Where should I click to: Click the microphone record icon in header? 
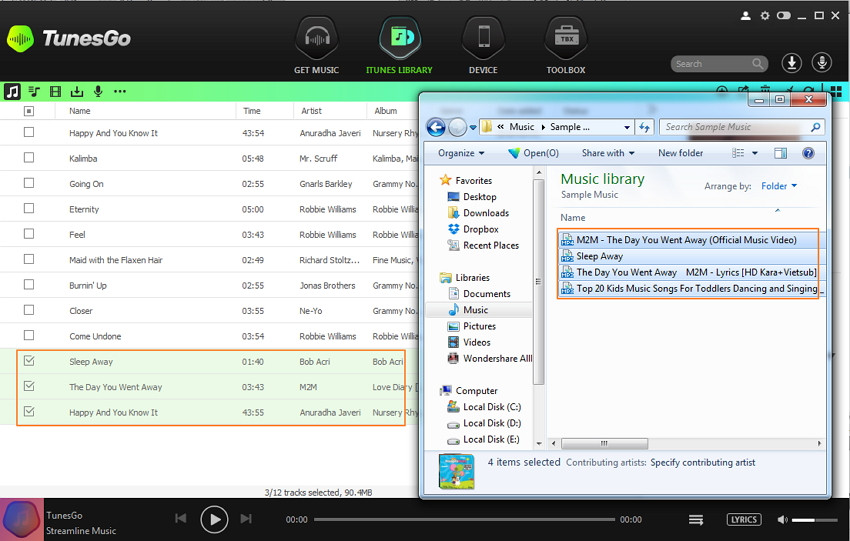point(822,63)
